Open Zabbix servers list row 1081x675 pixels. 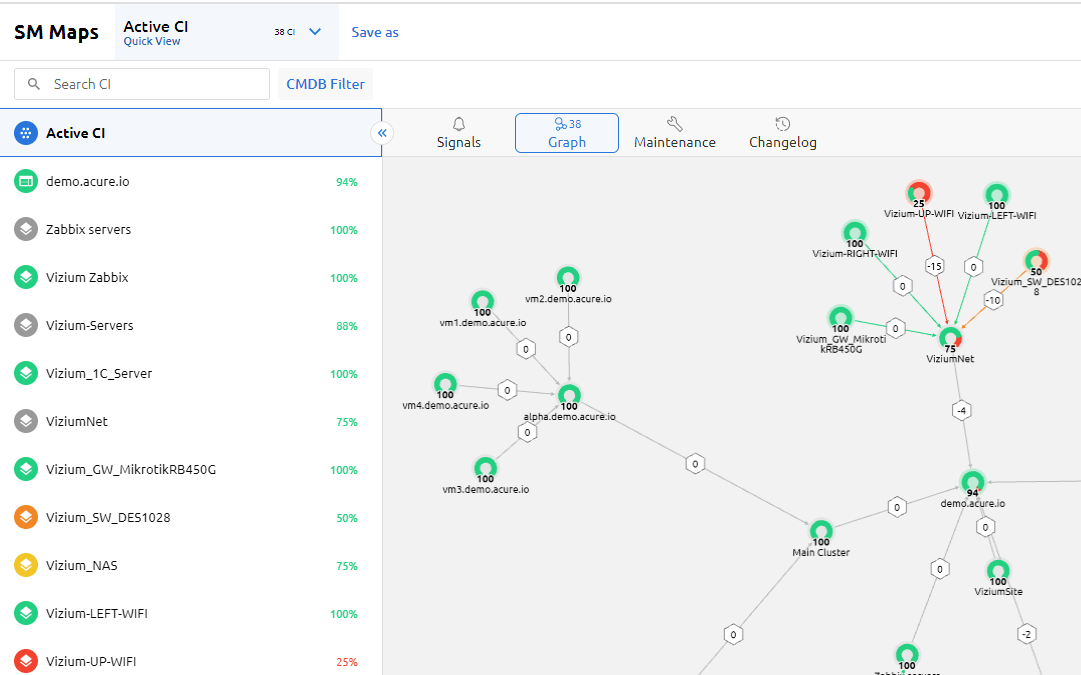191,230
